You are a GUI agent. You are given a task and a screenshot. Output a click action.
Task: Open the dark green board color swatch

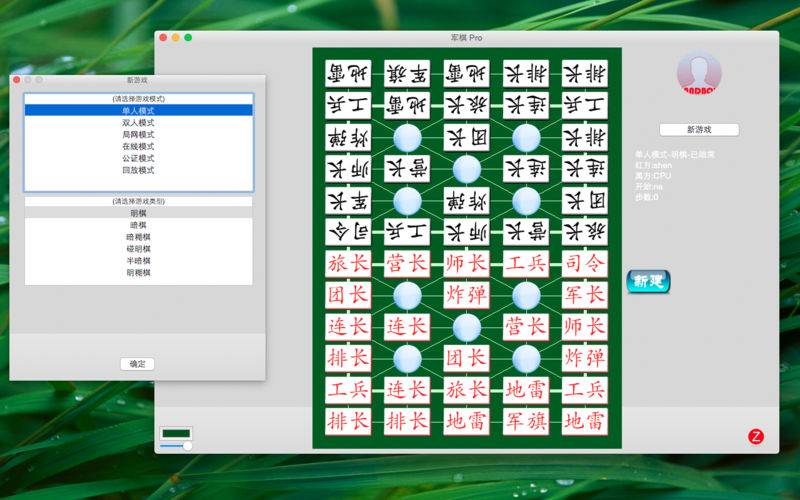(176, 434)
